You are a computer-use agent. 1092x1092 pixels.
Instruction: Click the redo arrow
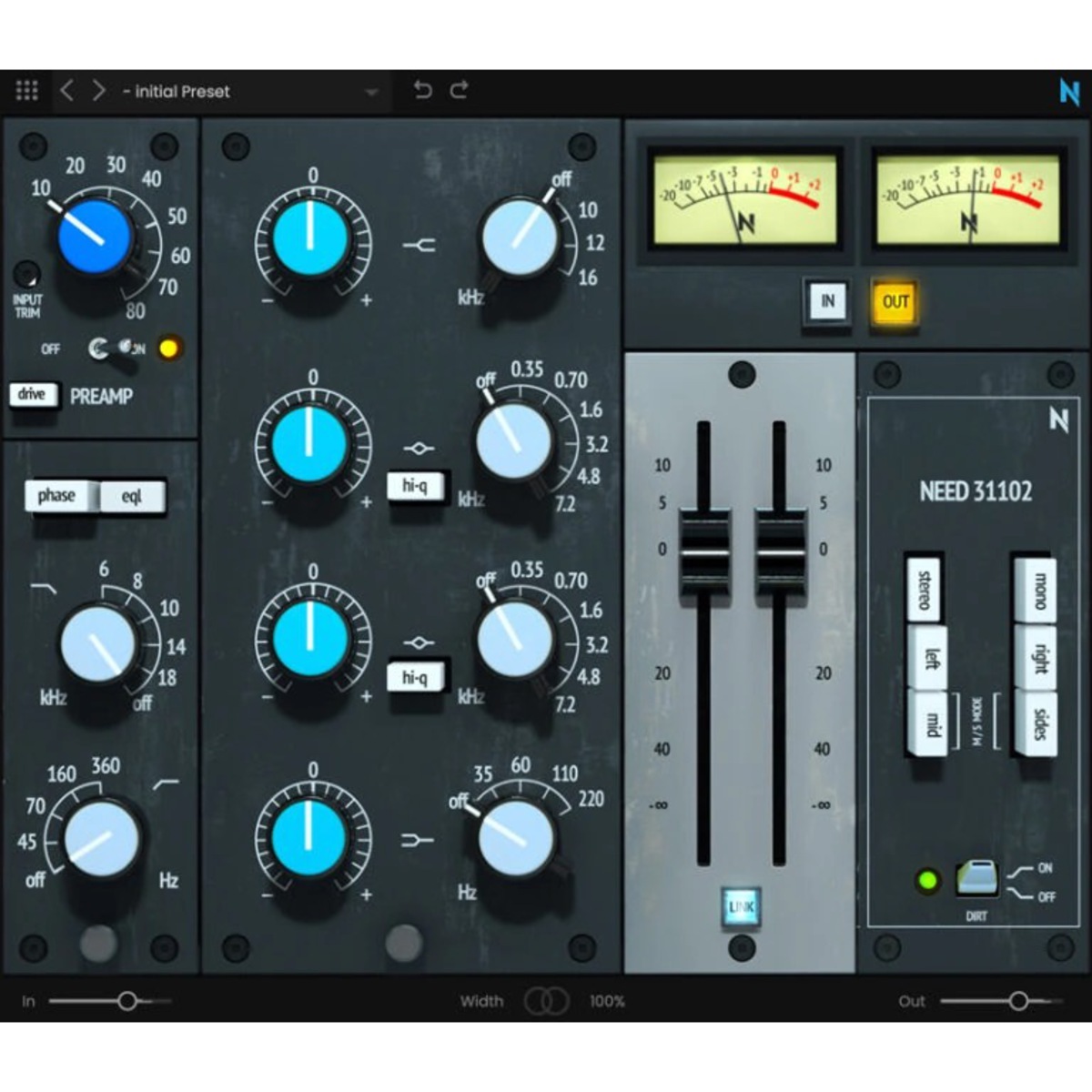(x=459, y=89)
